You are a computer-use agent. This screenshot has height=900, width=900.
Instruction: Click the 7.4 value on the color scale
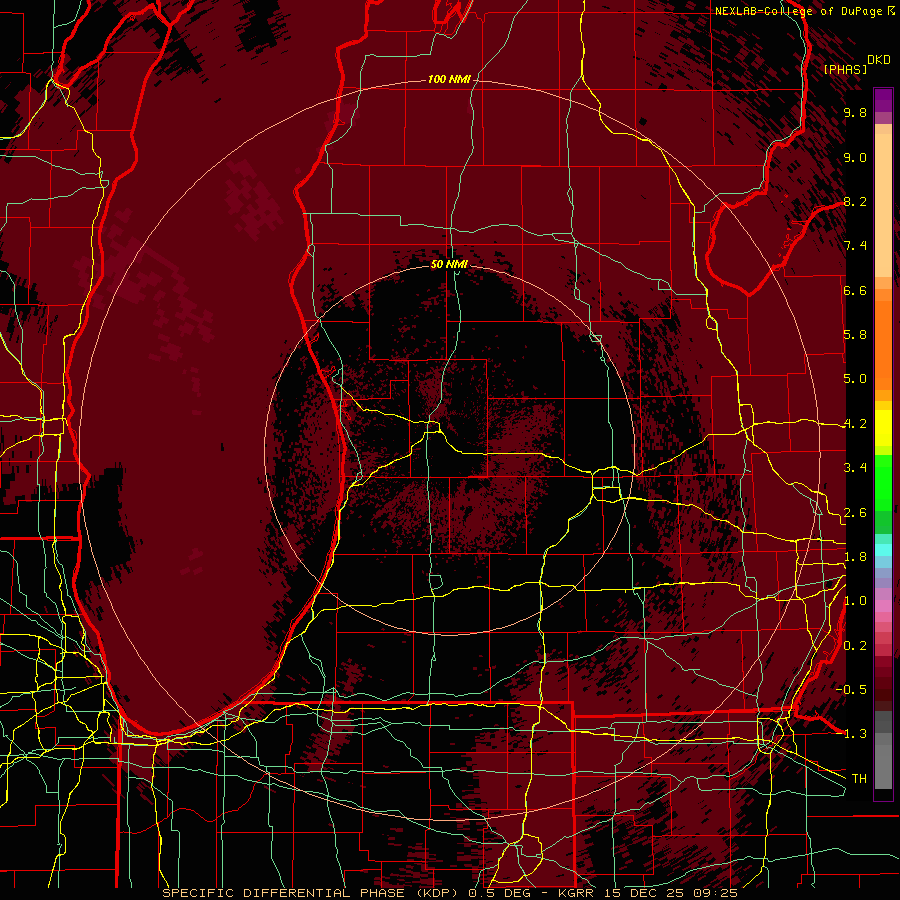point(855,246)
